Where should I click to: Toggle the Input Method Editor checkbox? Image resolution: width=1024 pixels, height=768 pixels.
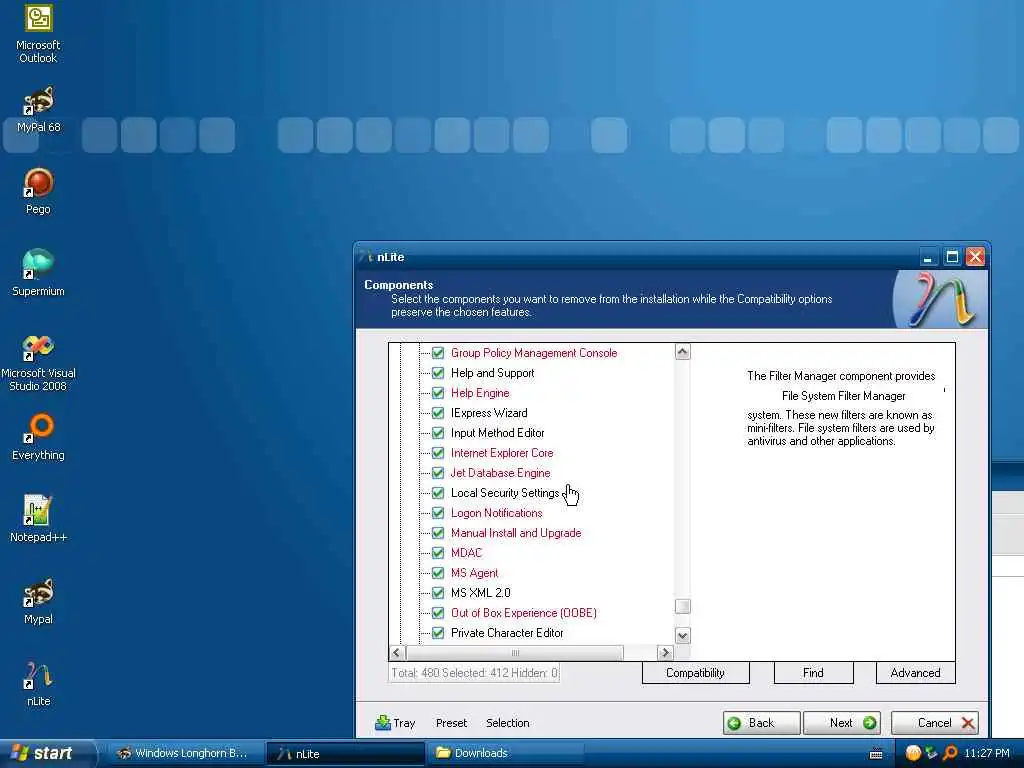(x=438, y=433)
